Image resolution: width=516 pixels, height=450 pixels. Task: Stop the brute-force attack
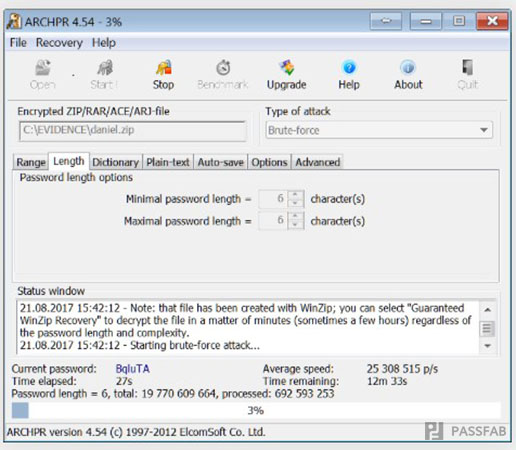tap(163, 75)
